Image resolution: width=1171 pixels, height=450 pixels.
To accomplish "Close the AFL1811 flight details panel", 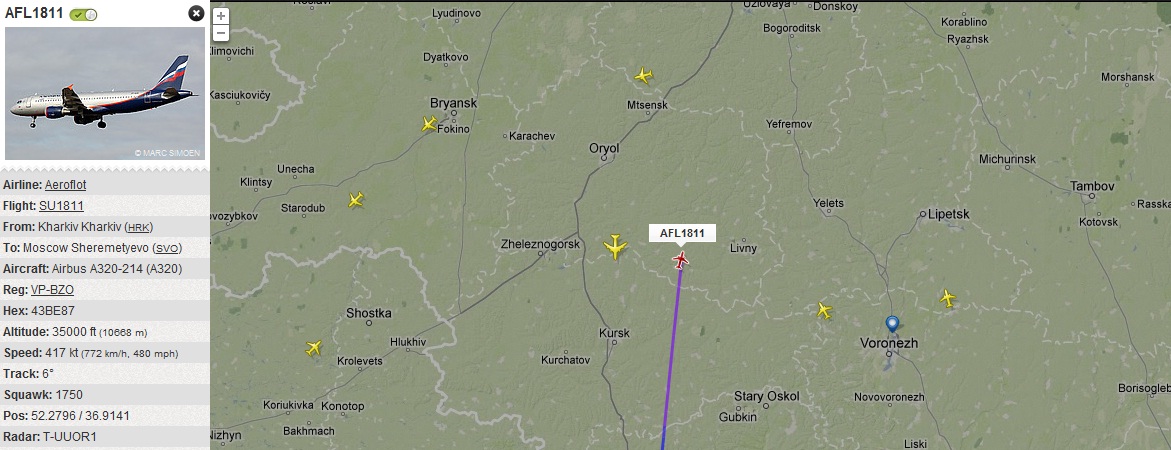I will click(x=196, y=13).
